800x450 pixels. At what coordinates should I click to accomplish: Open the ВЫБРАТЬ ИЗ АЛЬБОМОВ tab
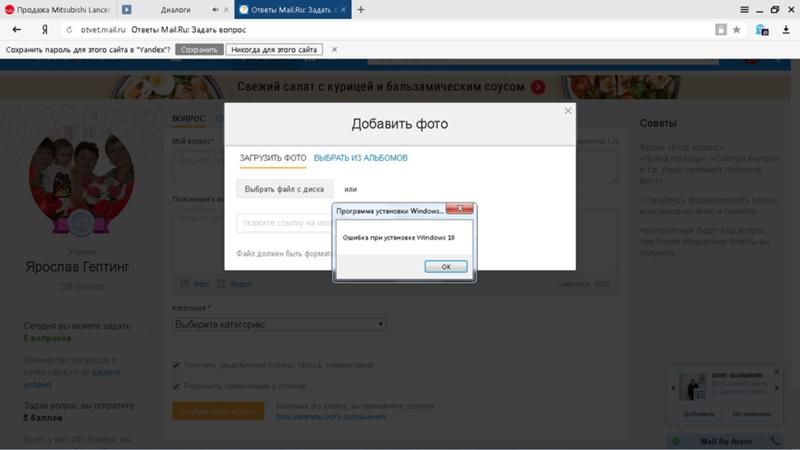pyautogui.click(x=361, y=158)
